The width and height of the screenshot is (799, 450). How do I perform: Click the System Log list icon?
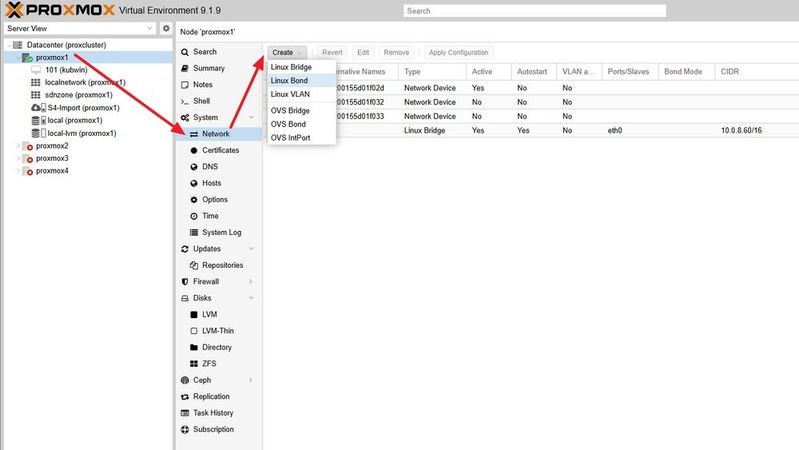194,232
